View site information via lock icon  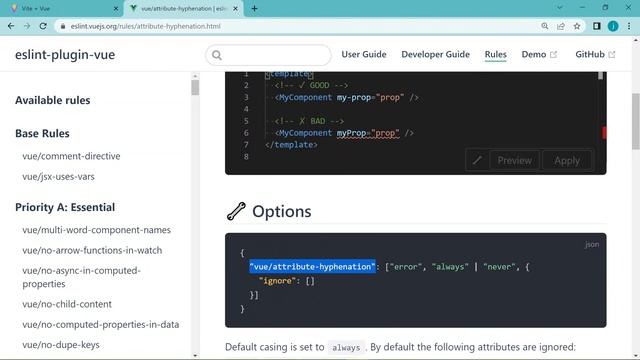tap(62, 26)
